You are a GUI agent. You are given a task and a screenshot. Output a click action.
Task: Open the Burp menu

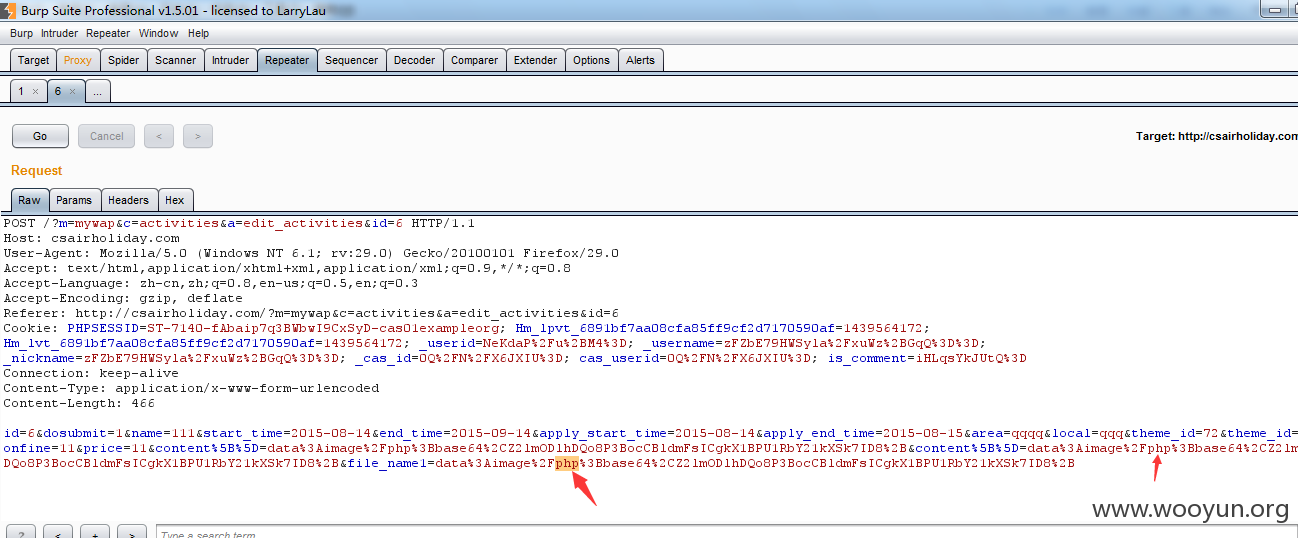tap(21, 33)
